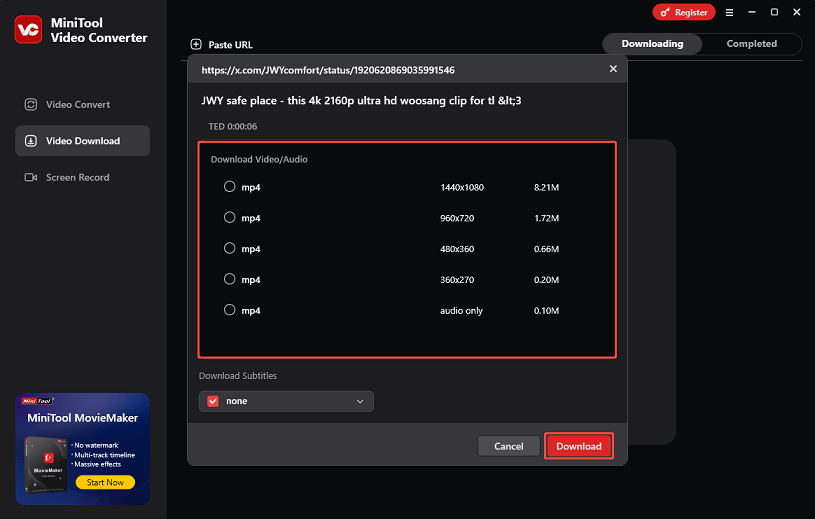Click the Video Download sidebar icon
Image resolution: width=815 pixels, height=519 pixels.
(x=31, y=141)
